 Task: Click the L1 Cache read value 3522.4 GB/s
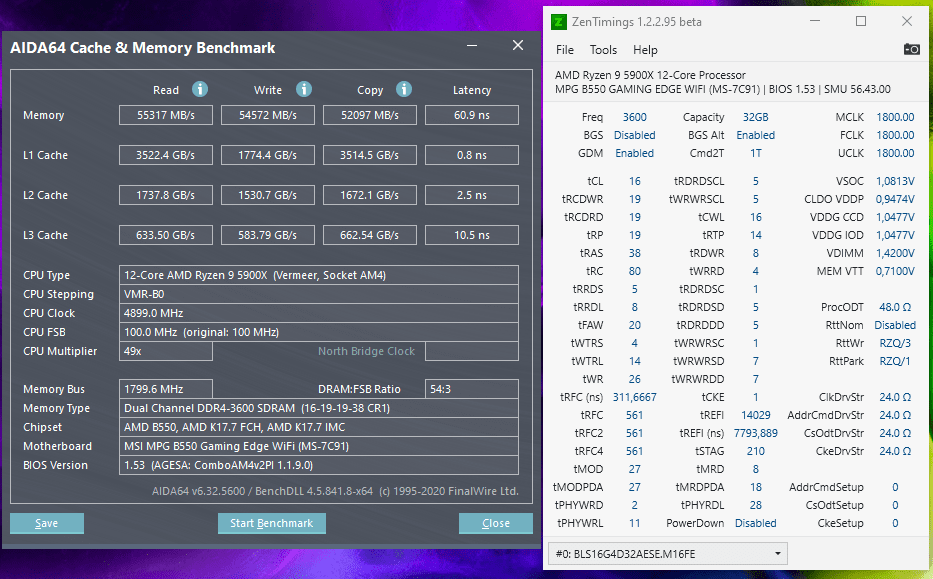[x=166, y=155]
